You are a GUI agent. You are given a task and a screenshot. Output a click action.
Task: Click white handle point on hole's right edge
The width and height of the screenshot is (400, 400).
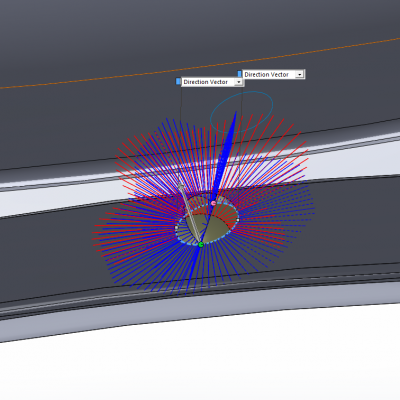click(238, 220)
